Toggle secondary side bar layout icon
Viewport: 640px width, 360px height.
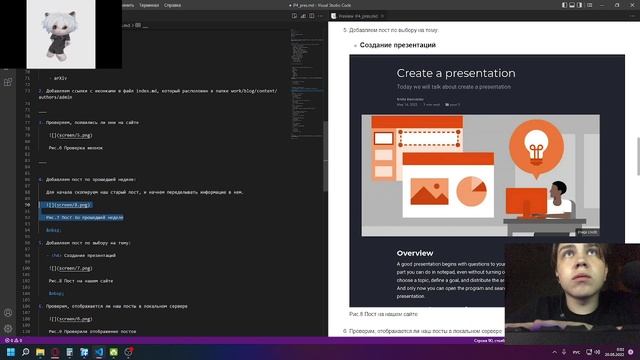(x=580, y=5)
